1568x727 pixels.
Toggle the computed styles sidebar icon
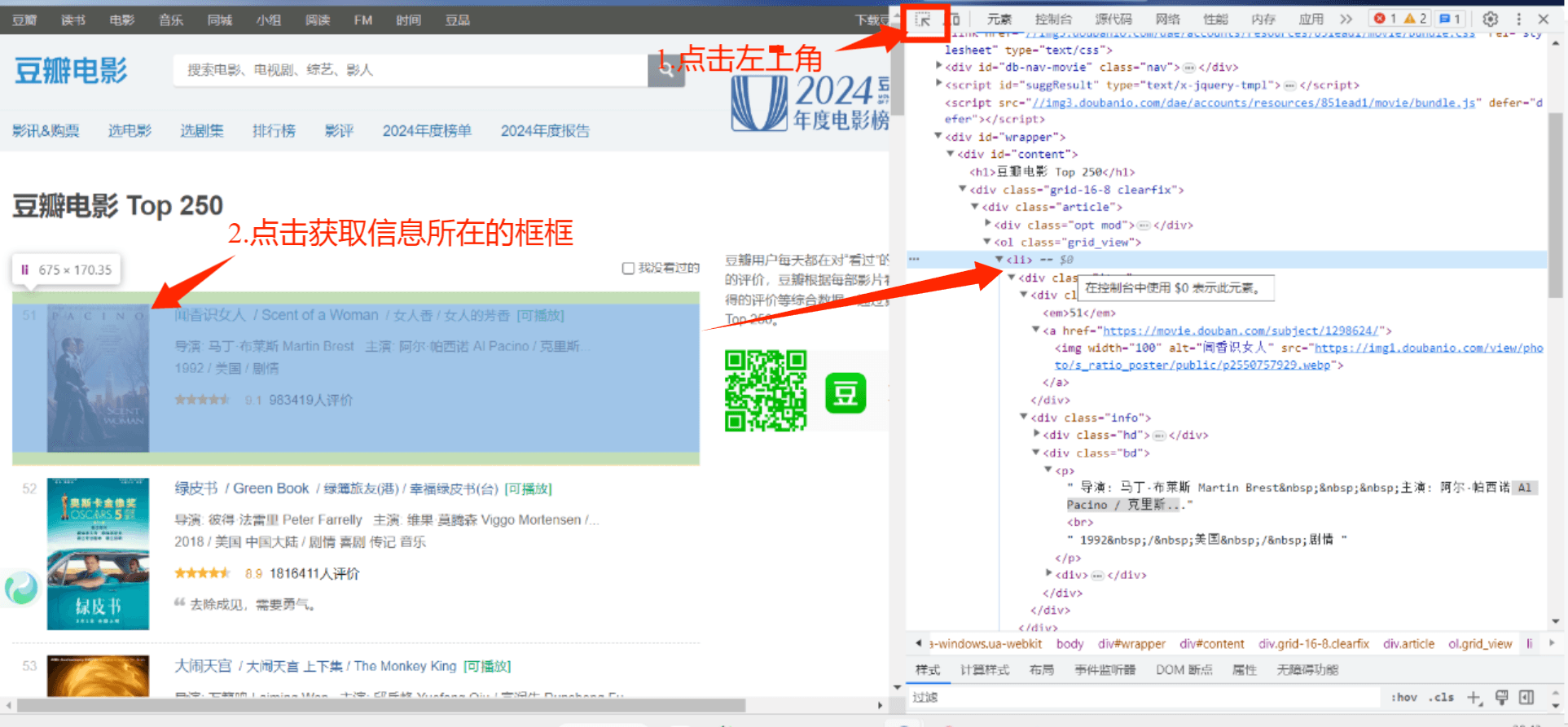pyautogui.click(x=1526, y=697)
